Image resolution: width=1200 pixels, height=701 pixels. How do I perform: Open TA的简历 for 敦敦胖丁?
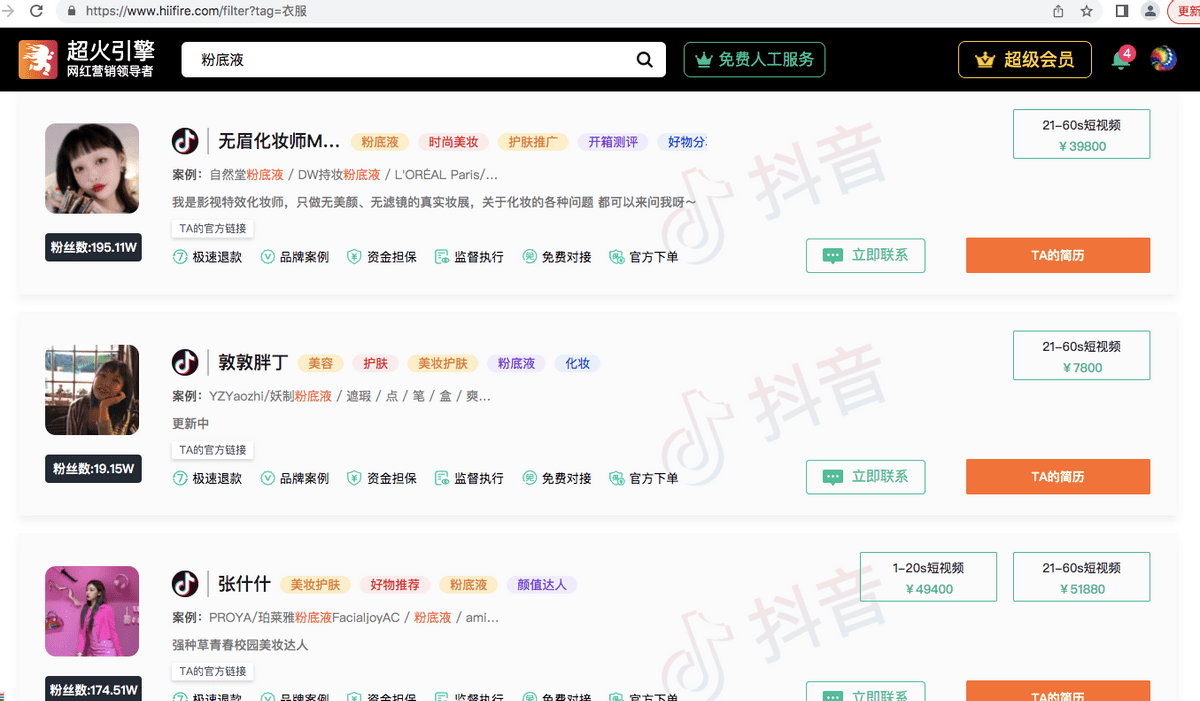(x=1057, y=477)
